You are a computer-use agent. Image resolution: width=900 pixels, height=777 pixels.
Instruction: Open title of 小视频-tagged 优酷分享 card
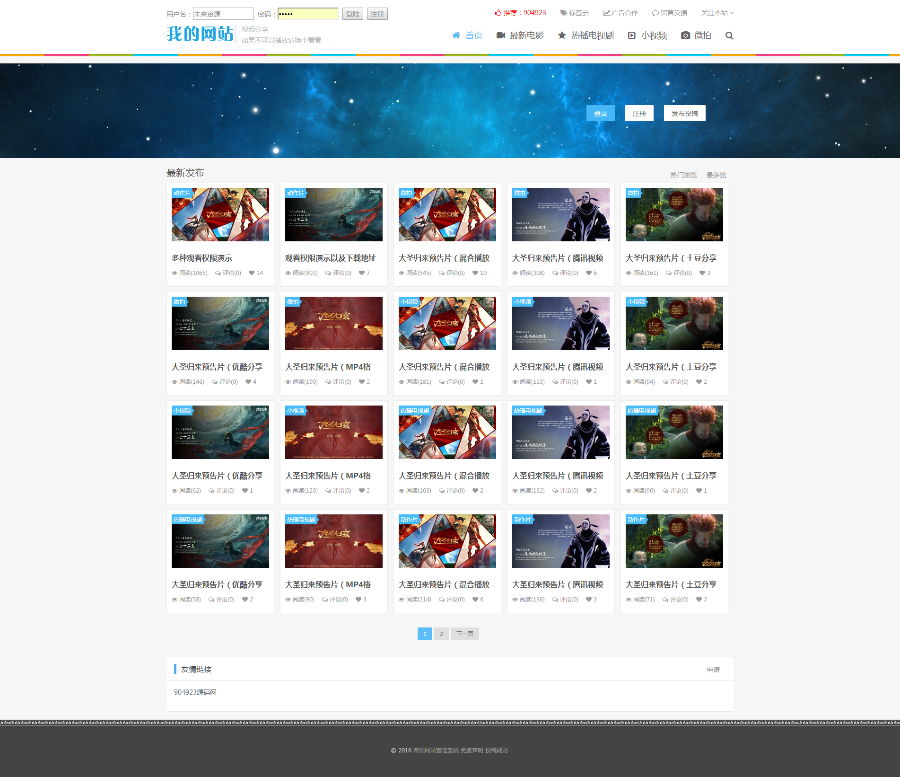217,476
